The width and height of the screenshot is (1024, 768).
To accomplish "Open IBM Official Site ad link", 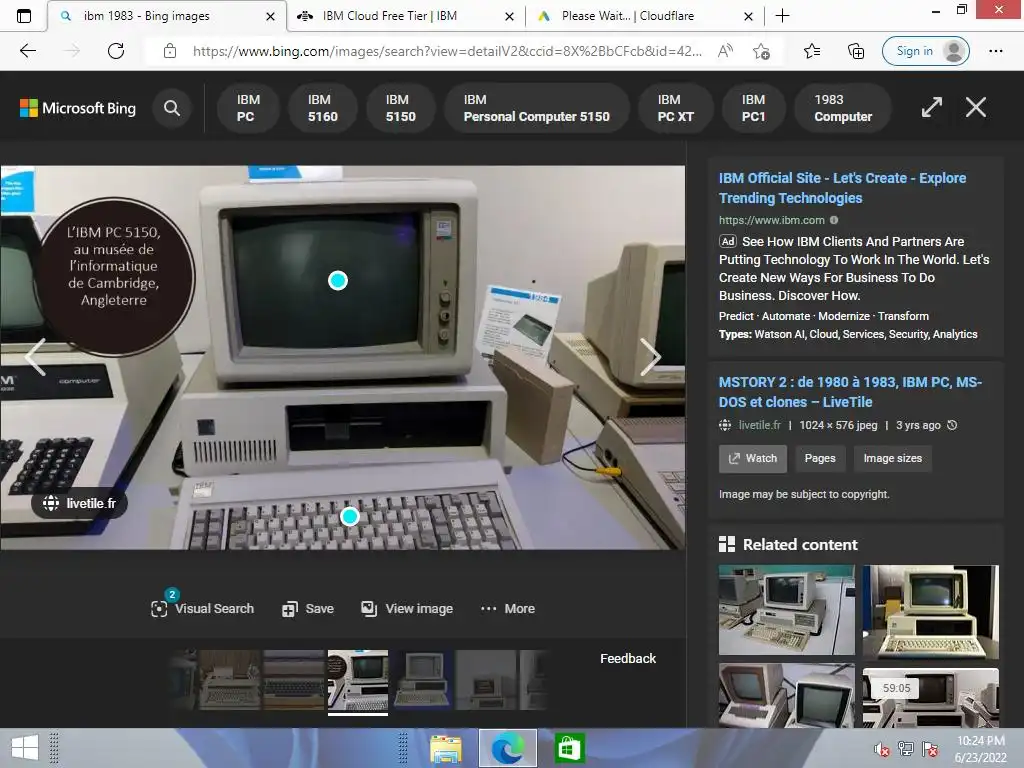I will coord(842,188).
